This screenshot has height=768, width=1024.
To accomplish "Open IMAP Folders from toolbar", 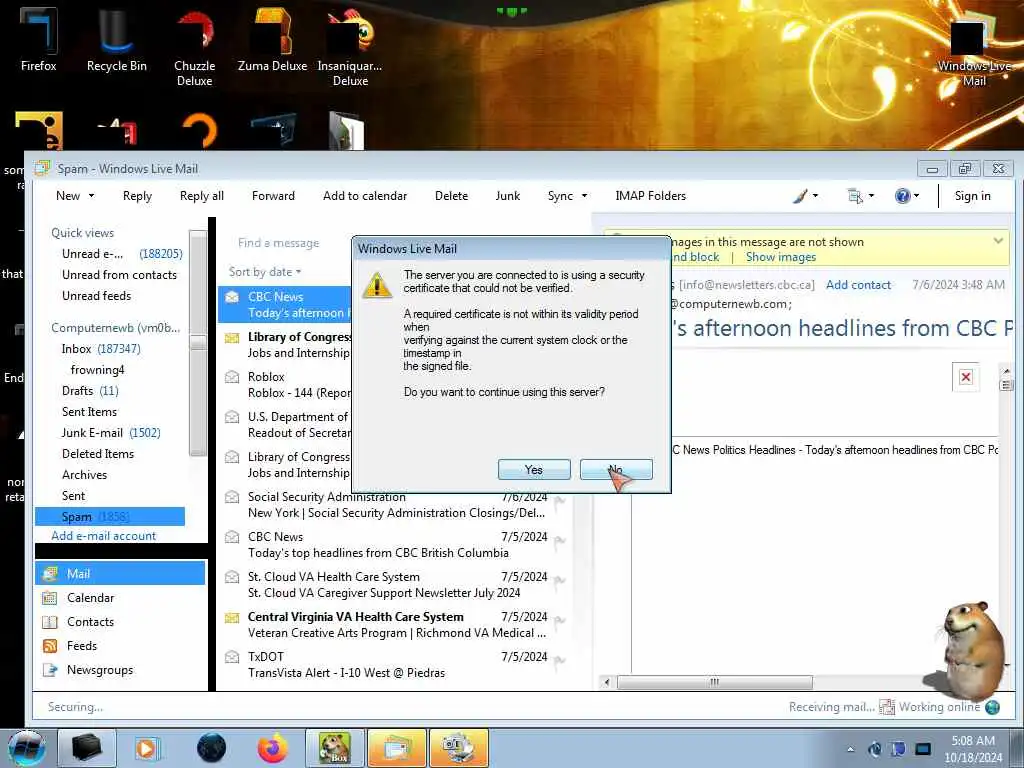I will pyautogui.click(x=650, y=196).
